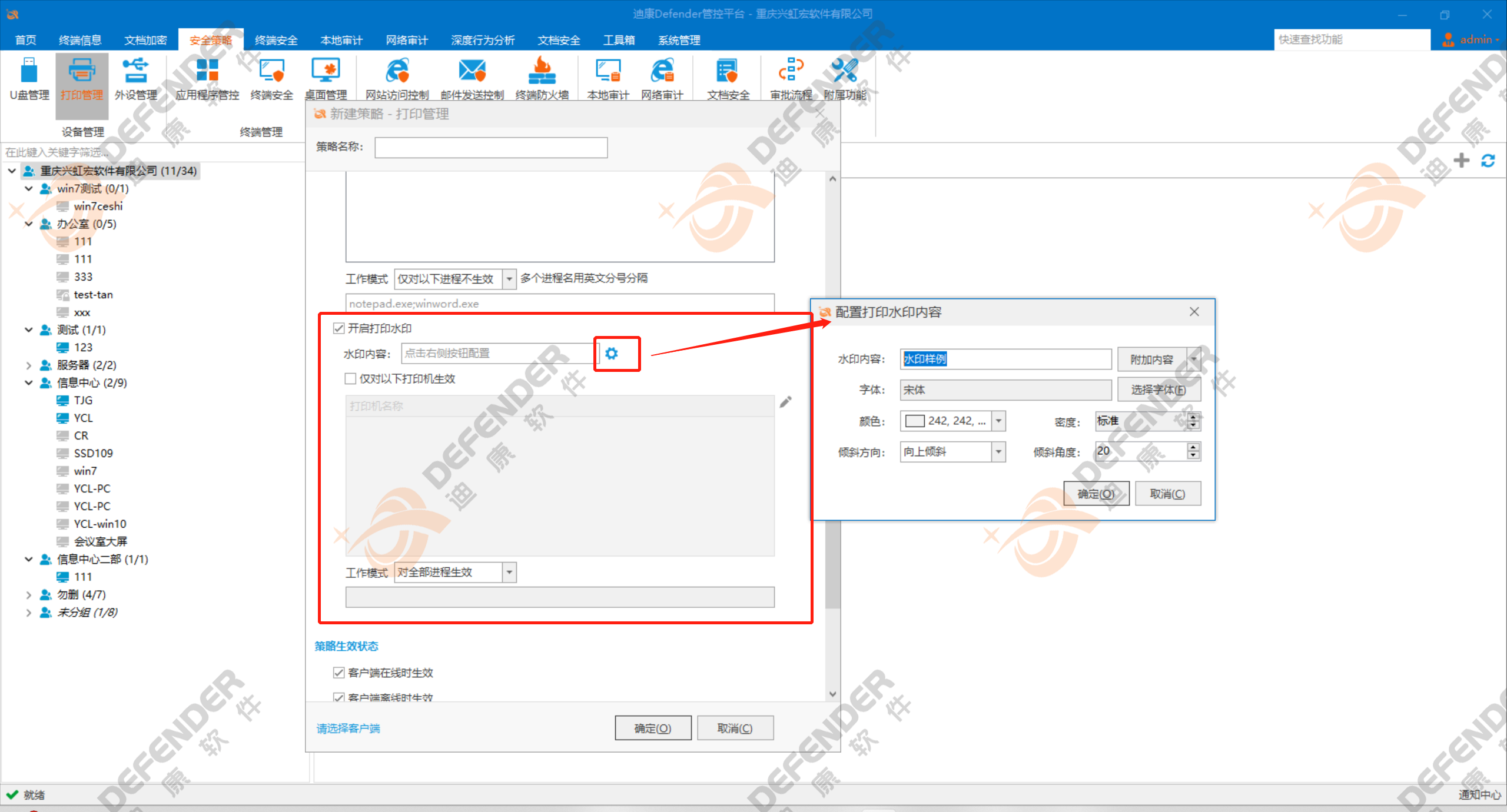Select the 重庆兴虹宏软件有限公司 root node
Image resolution: width=1507 pixels, height=812 pixels.
coord(111,171)
